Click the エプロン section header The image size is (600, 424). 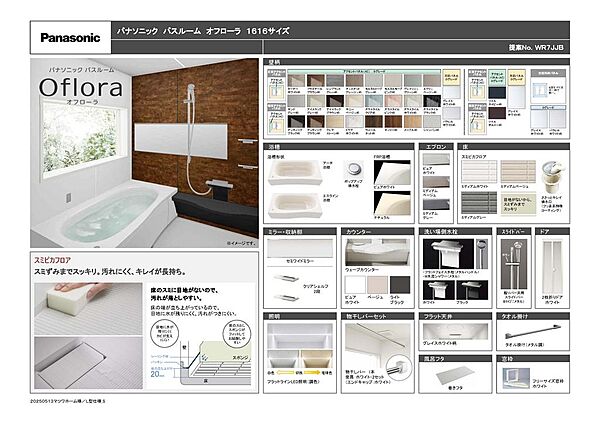(x=436, y=147)
